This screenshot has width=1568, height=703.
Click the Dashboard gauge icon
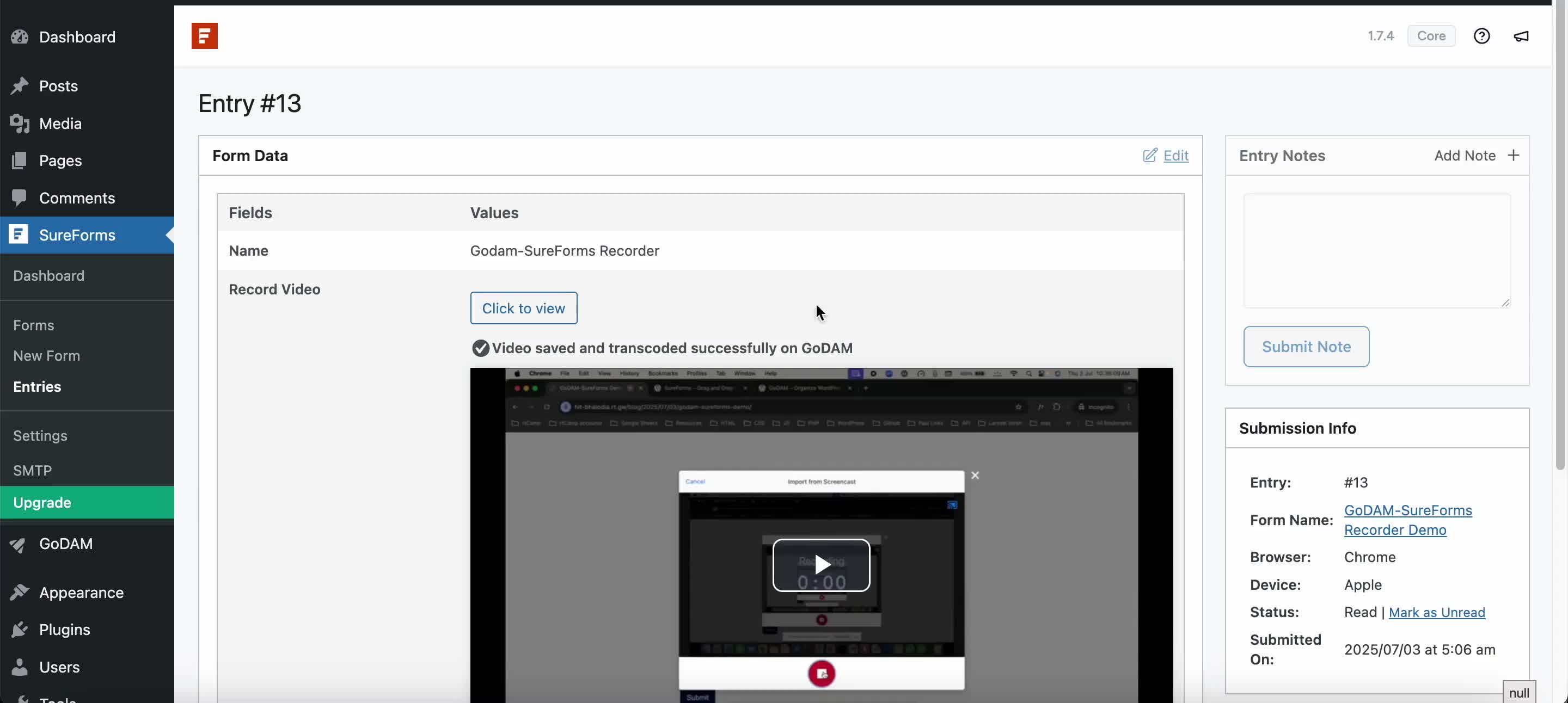pyautogui.click(x=20, y=37)
